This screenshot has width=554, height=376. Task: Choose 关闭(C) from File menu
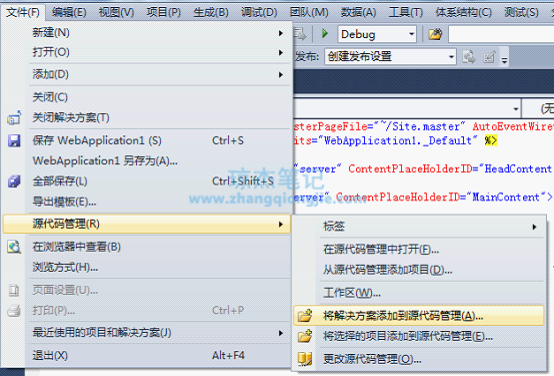click(146, 97)
